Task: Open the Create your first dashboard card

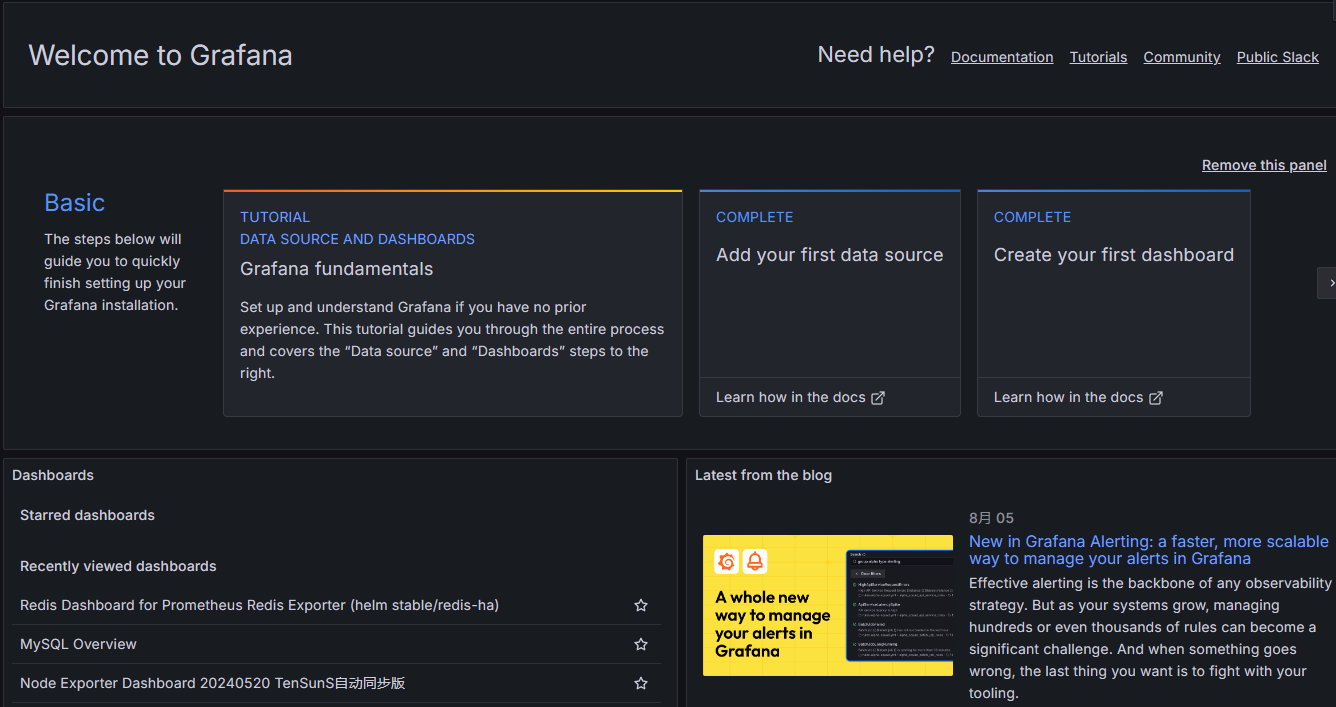Action: click(x=1114, y=303)
